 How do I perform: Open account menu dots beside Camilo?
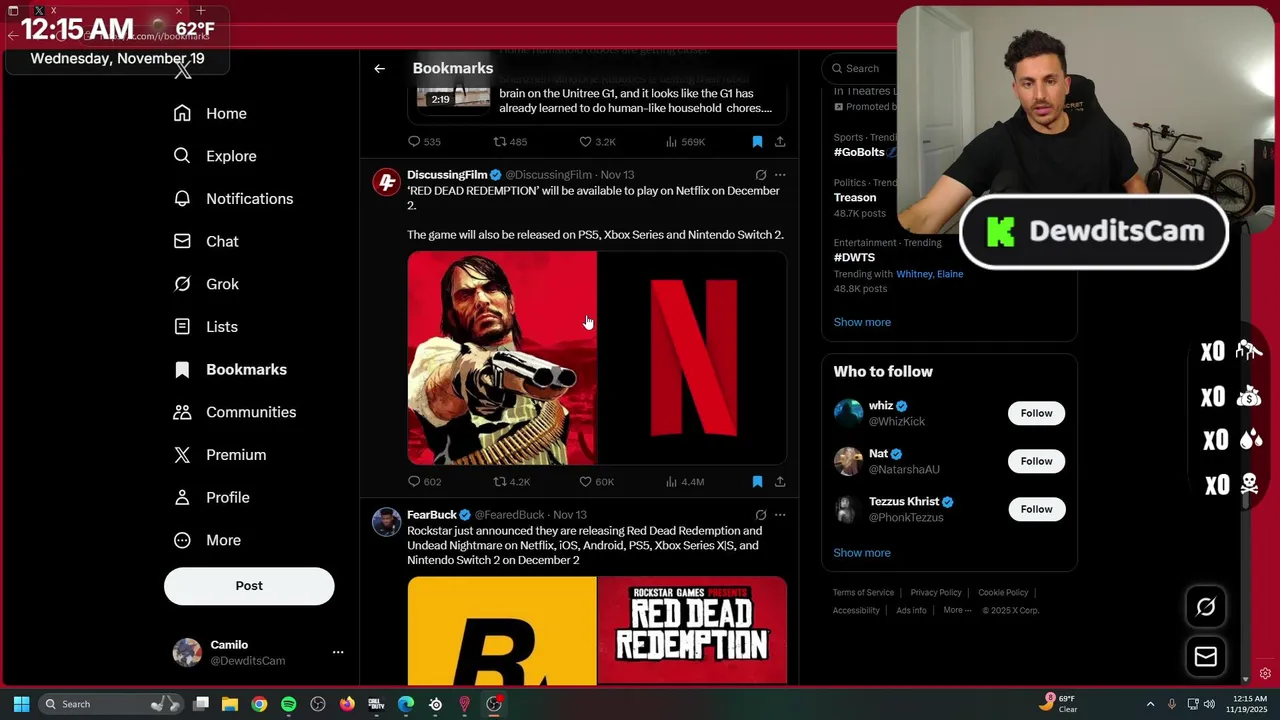(x=338, y=652)
